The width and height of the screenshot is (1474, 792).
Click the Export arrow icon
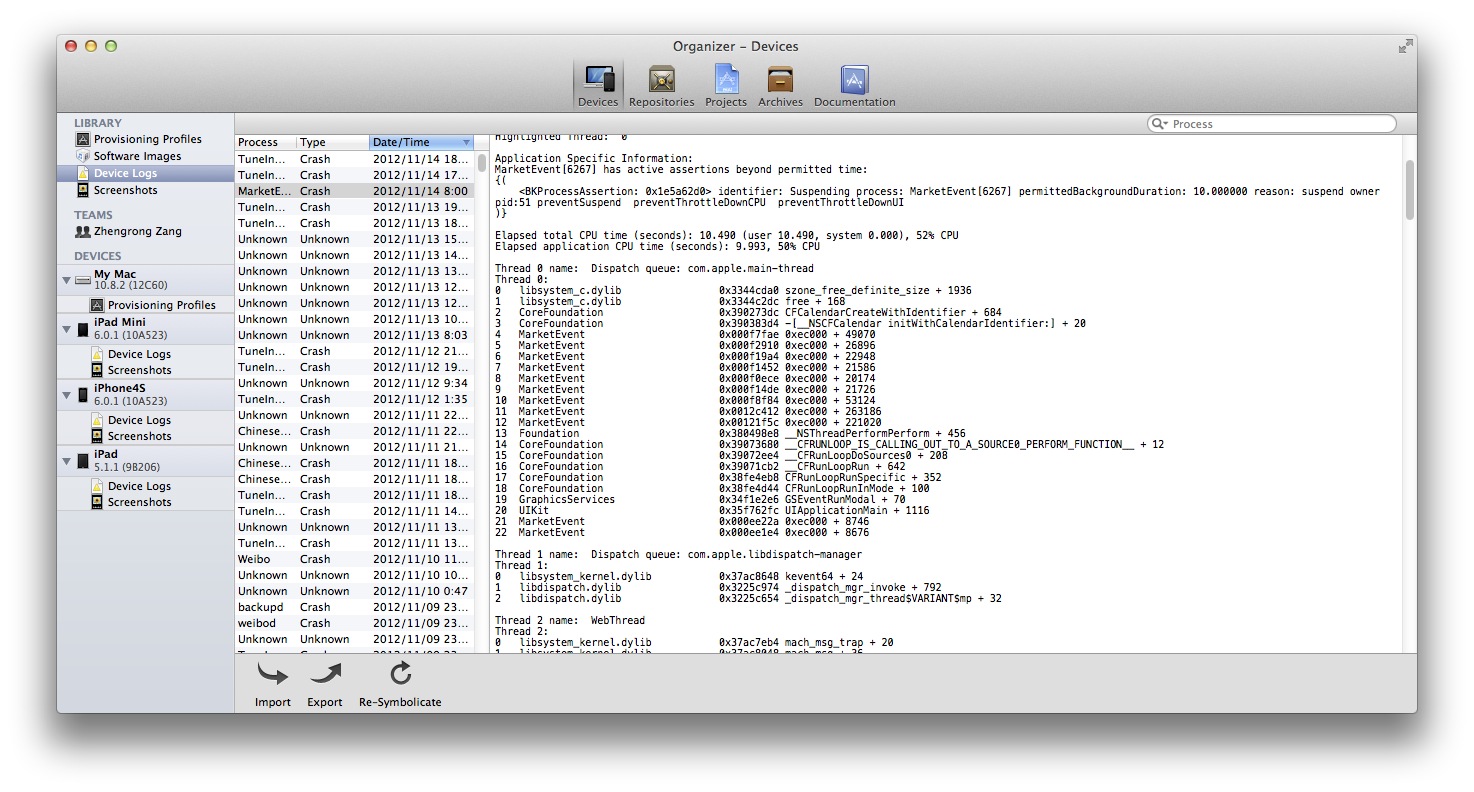tap(325, 675)
